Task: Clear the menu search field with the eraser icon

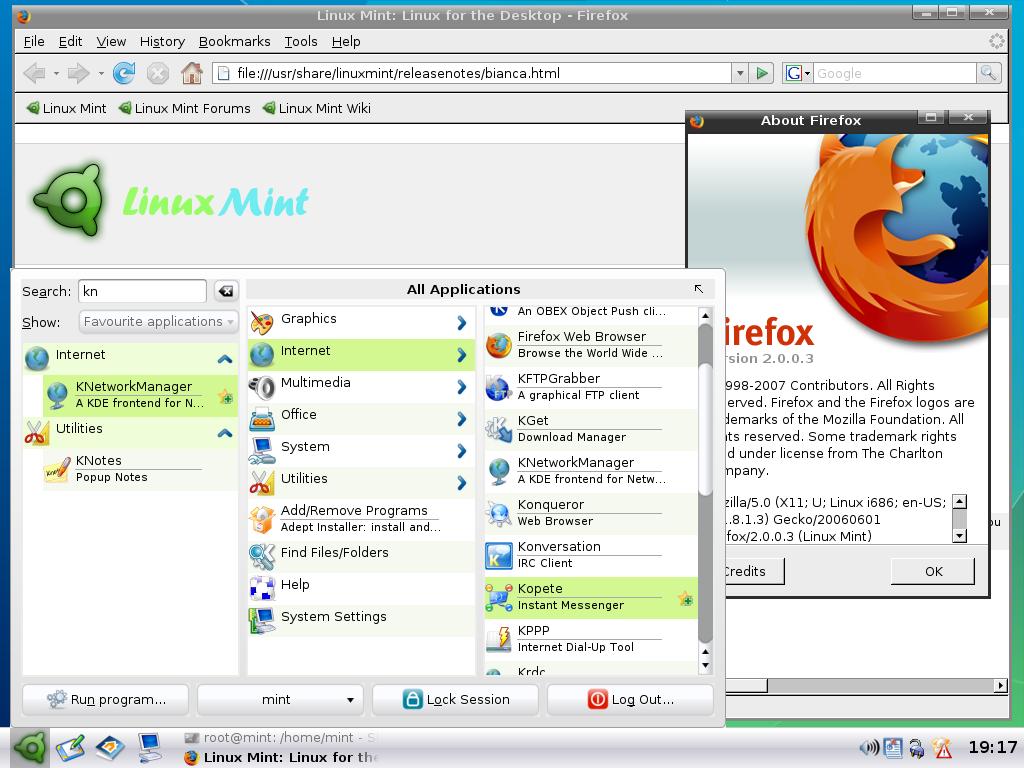Action: [x=226, y=291]
